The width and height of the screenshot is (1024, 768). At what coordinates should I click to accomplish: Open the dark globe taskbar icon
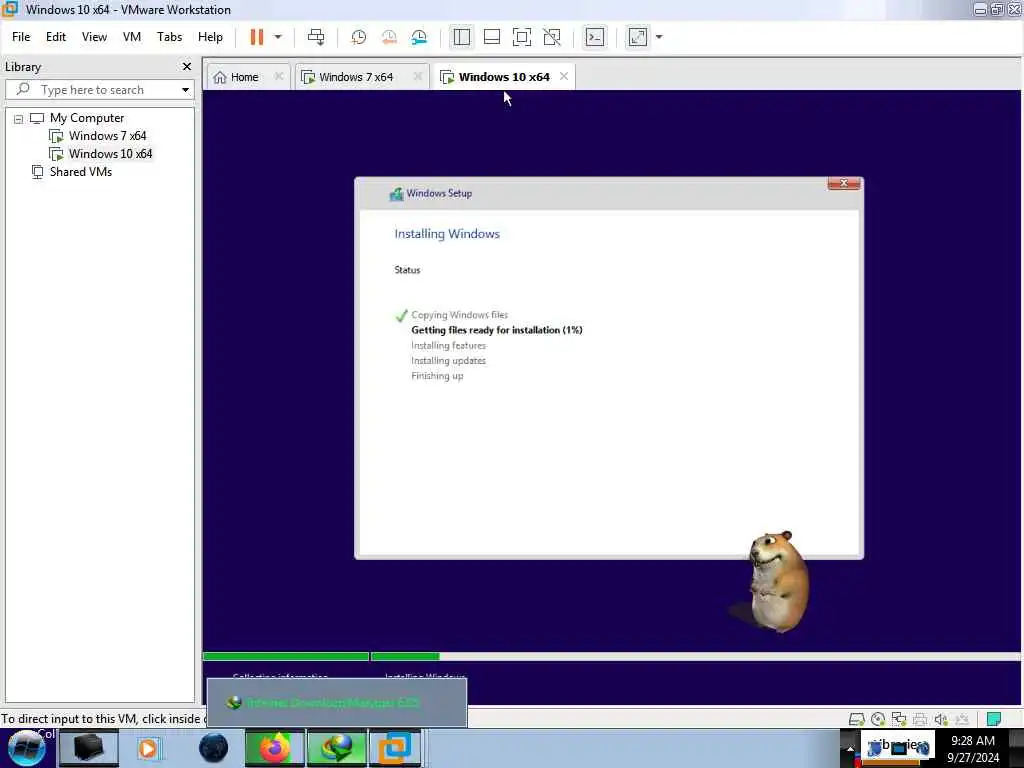point(213,748)
